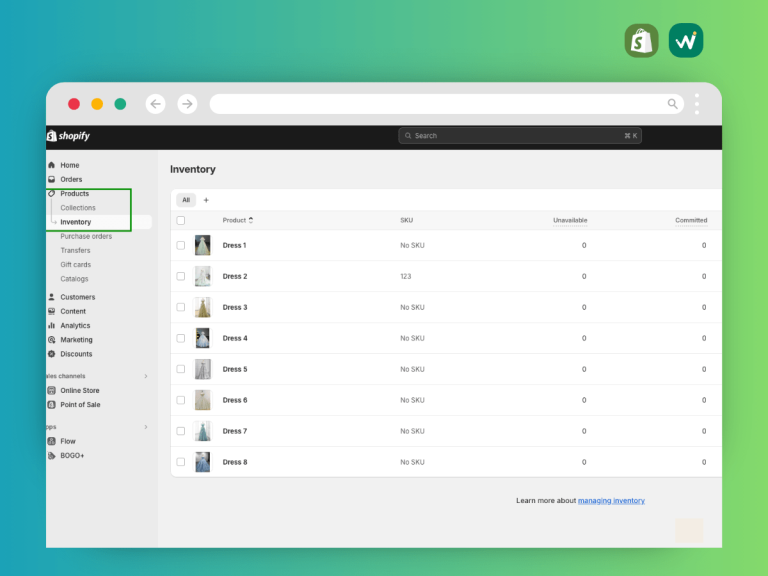Check the Dress 8 row checkbox
The width and height of the screenshot is (768, 576).
click(181, 462)
